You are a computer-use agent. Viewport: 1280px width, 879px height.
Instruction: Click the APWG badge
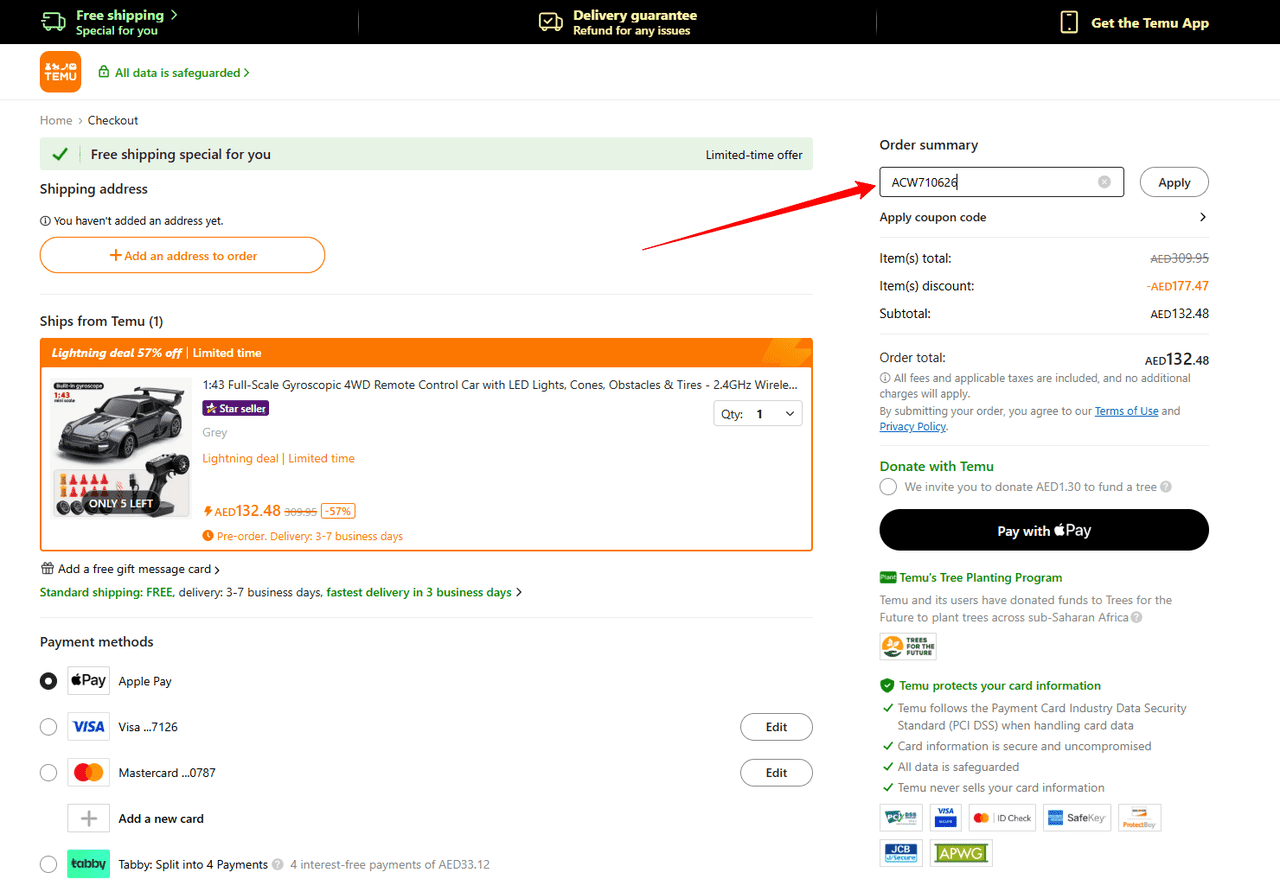(961, 853)
